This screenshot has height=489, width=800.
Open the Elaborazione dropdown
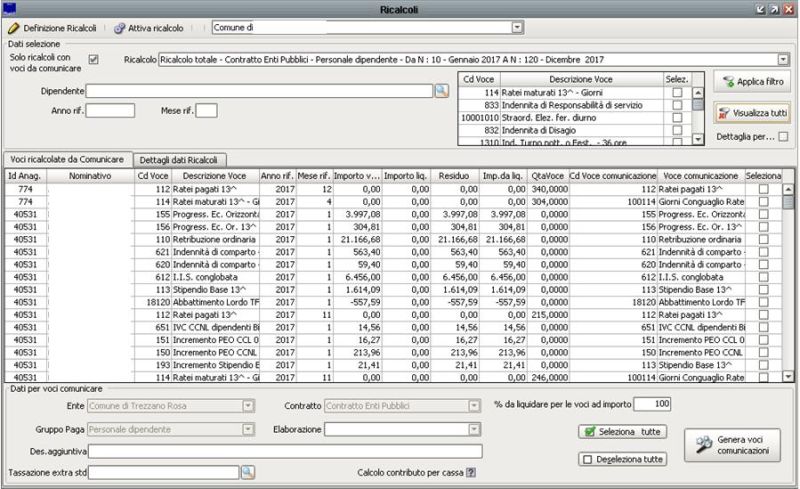pos(474,430)
